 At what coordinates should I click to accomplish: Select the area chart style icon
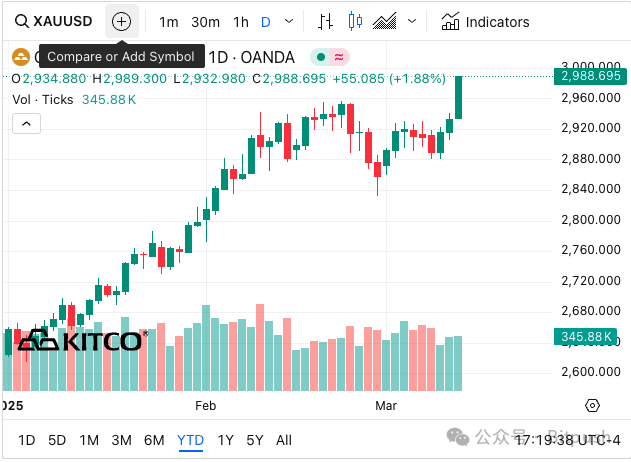tap(384, 21)
